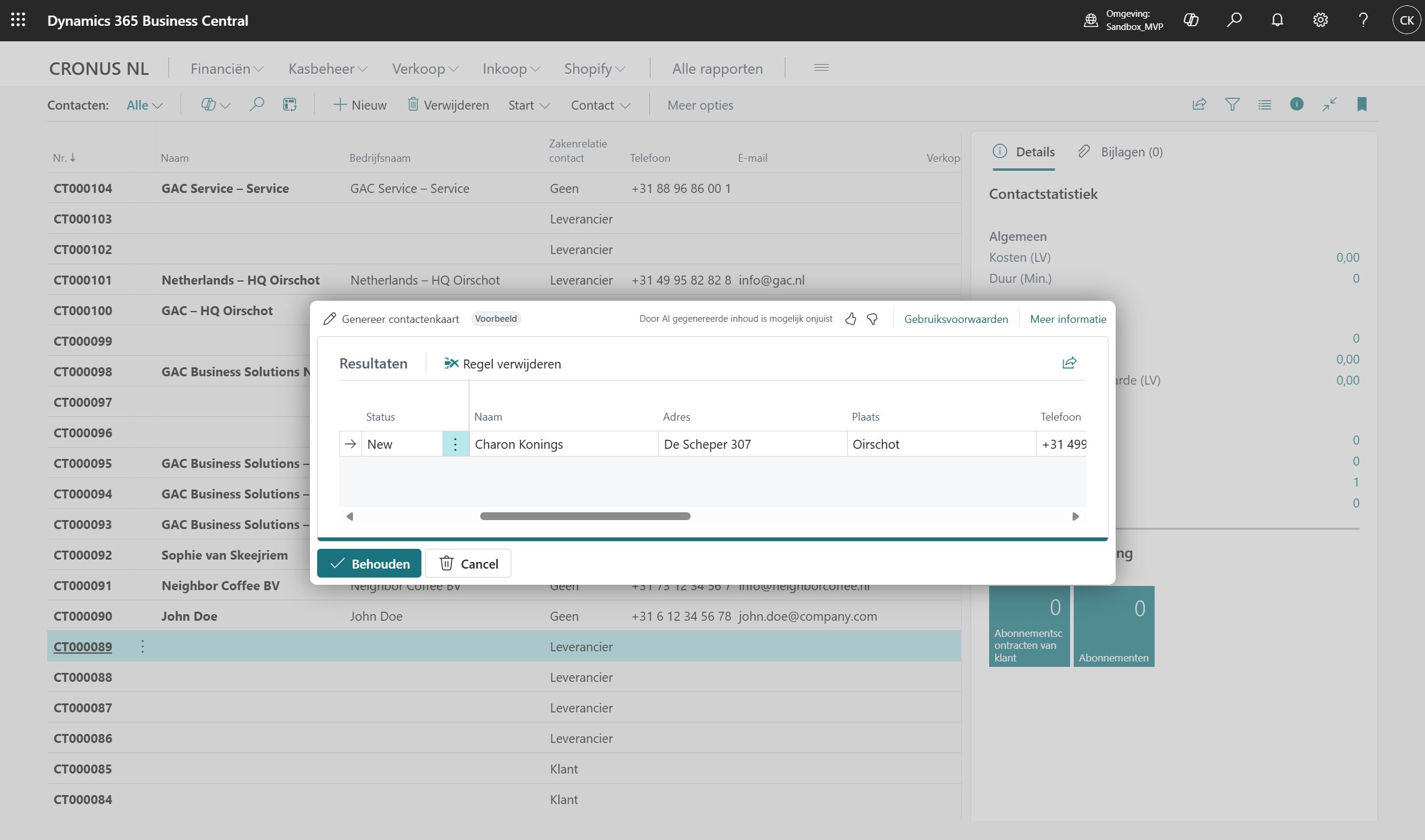Open the Gebruiksvoorwaarden link
The image size is (1425, 840).
coord(956,319)
